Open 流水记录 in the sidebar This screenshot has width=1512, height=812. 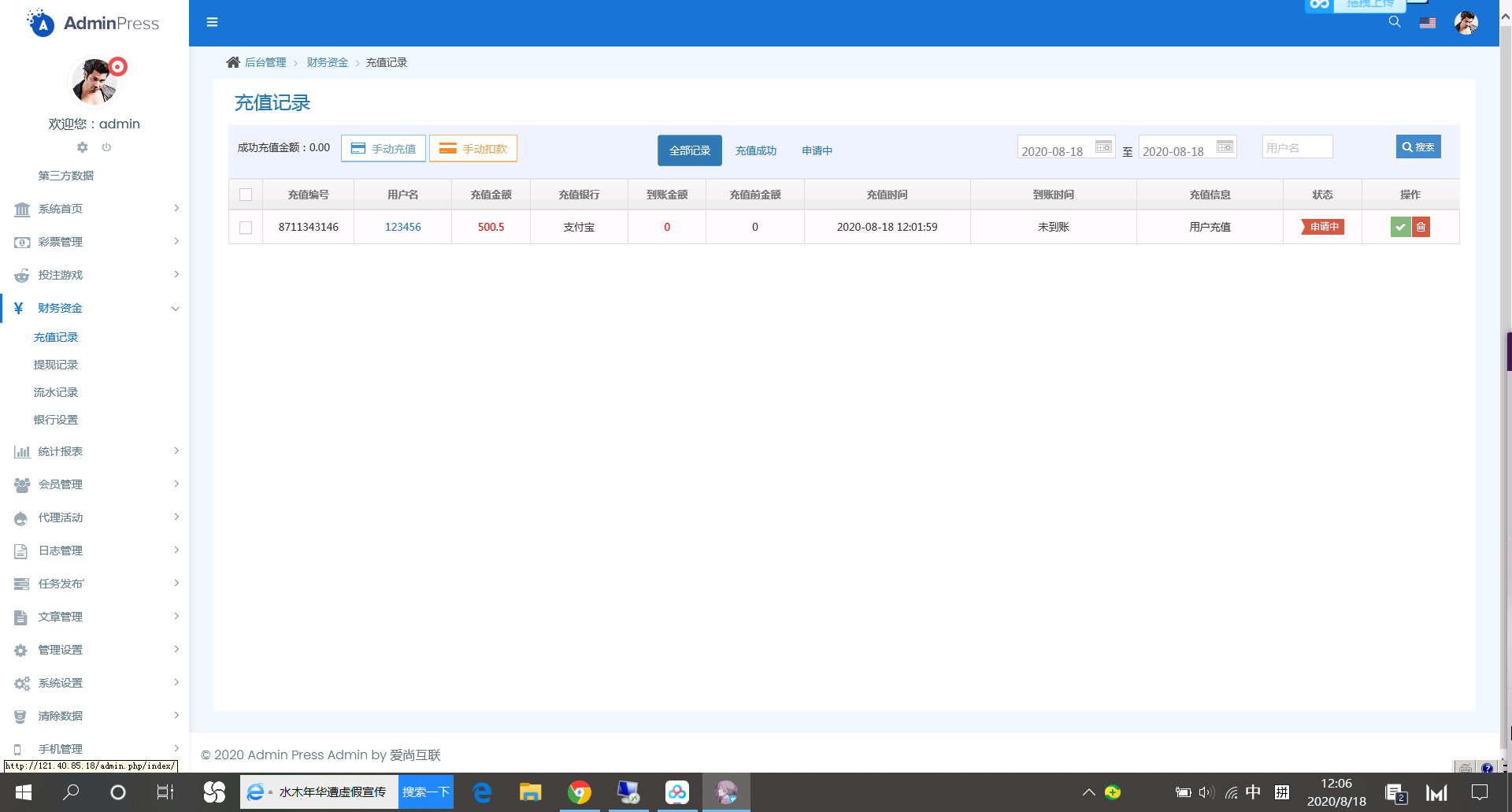(x=56, y=392)
